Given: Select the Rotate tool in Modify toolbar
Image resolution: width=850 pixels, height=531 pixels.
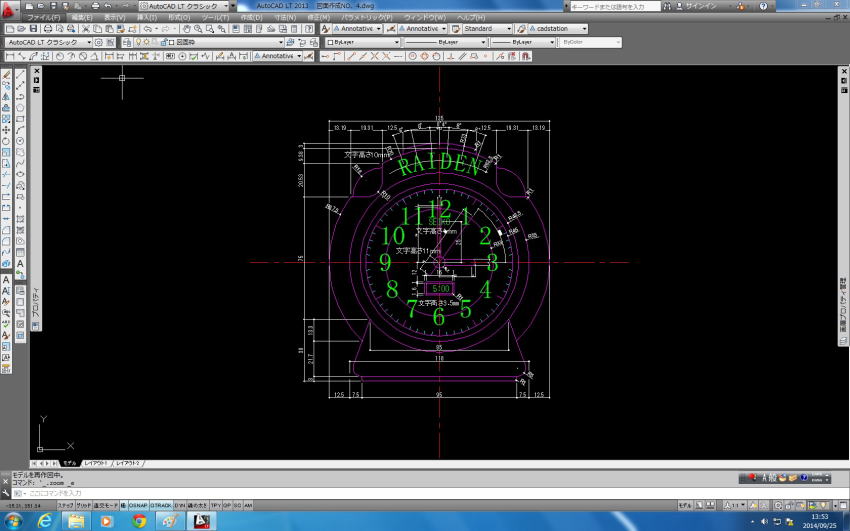Looking at the screenshot, I should 7,141.
